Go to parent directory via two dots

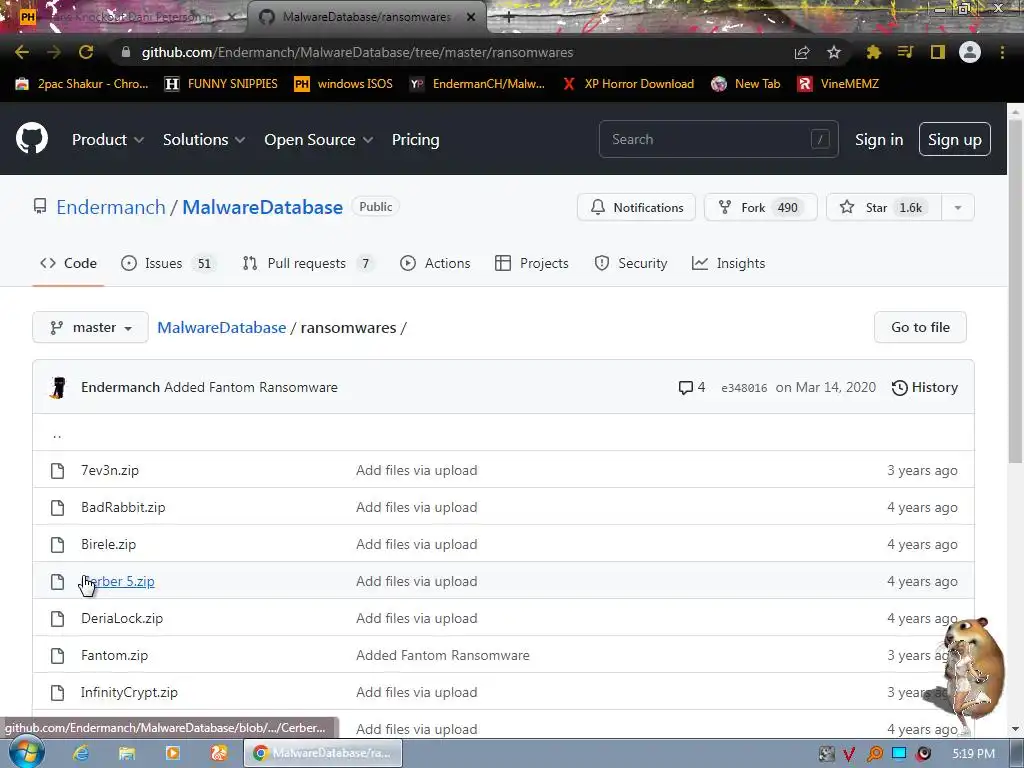(57, 434)
